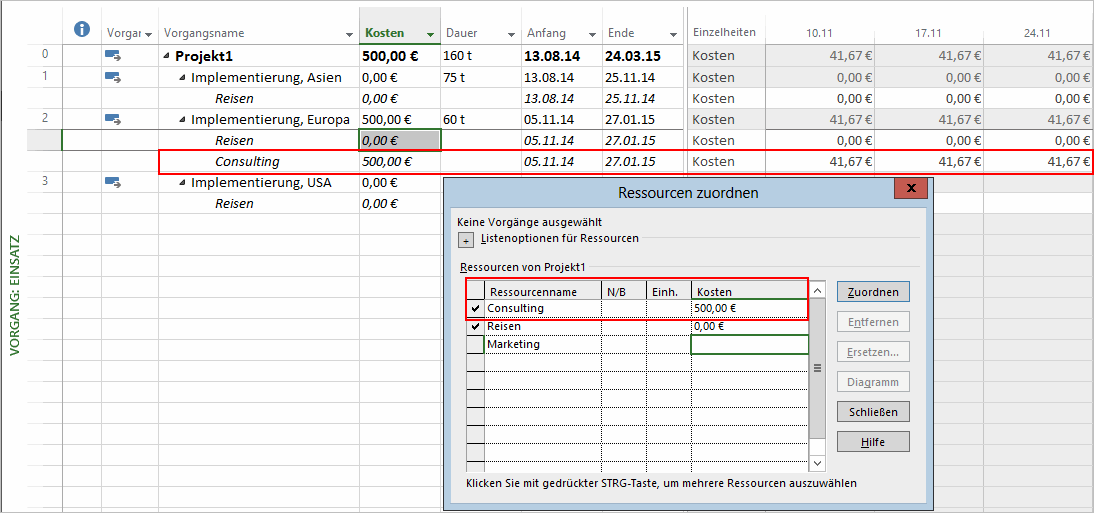Click task mode icon for Implementierung, Asien
Viewport: 1094px width, 513px height.
point(113,77)
